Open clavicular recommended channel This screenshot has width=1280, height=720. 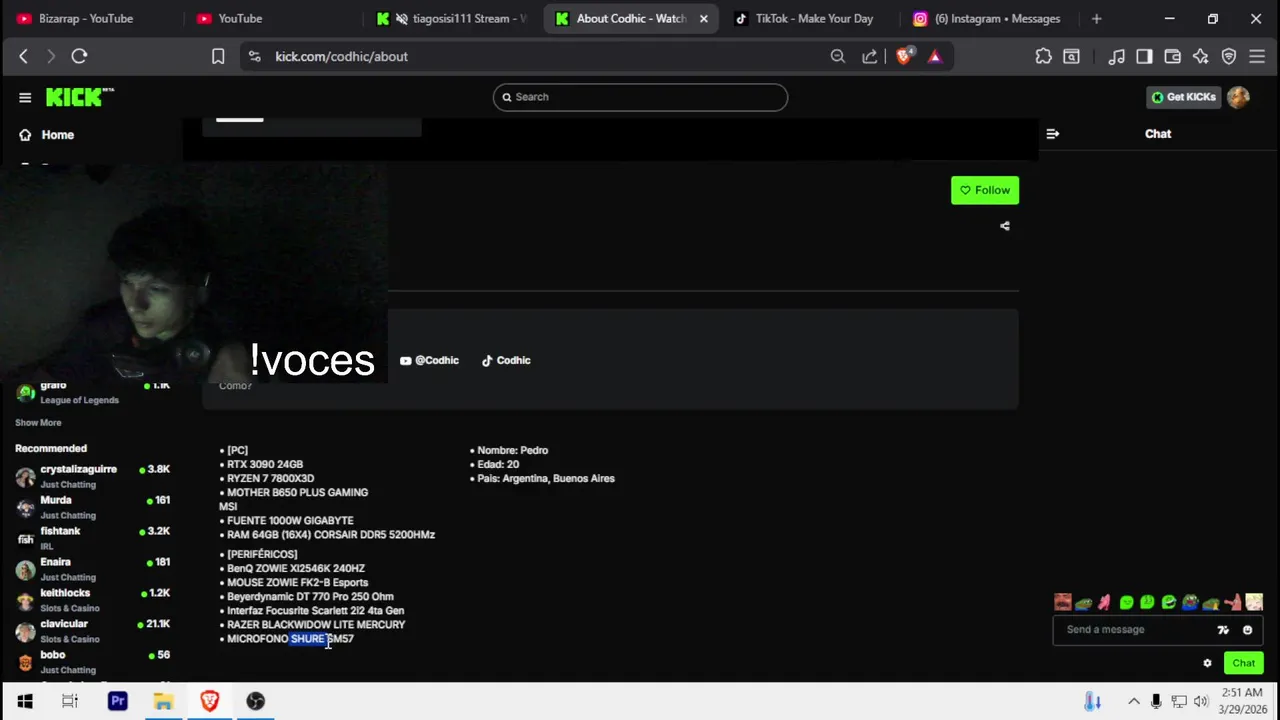pos(93,631)
